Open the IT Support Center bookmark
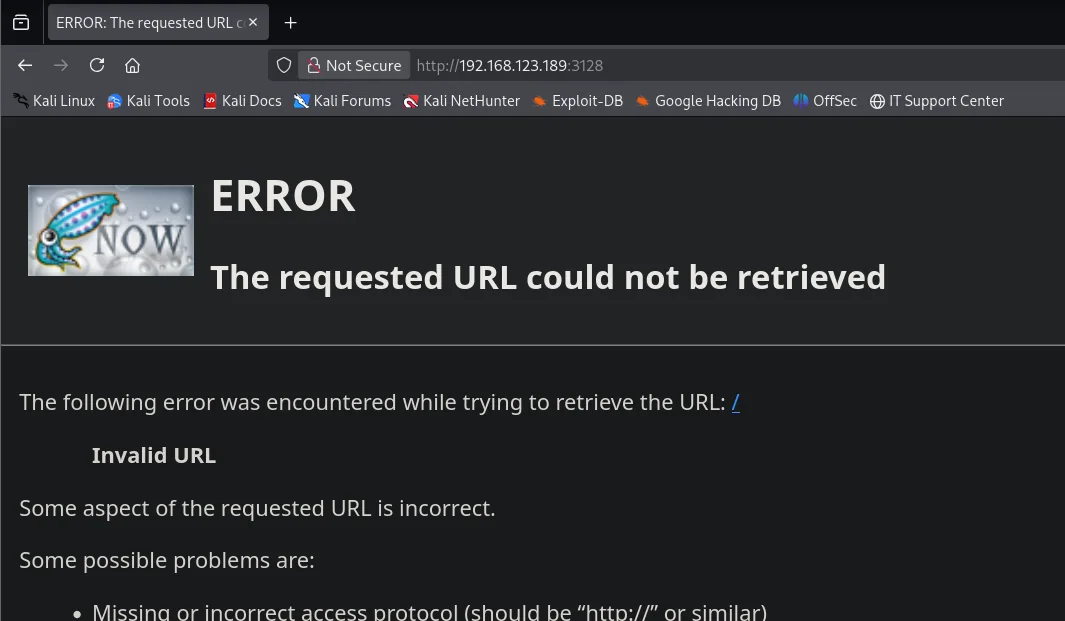The image size is (1065, 621). pyautogui.click(x=937, y=101)
